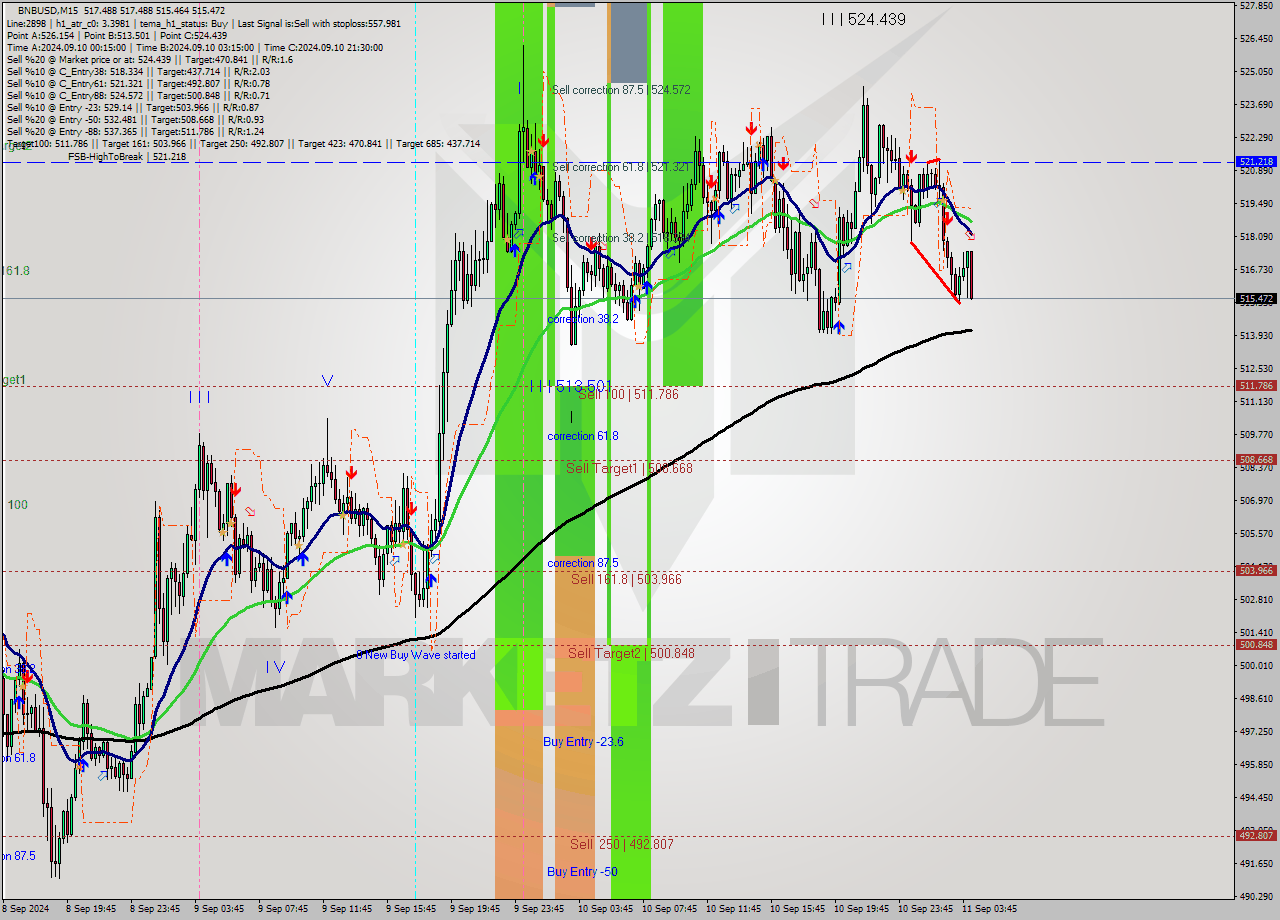Select the 'Sell Target1 | 508.668' label
This screenshot has width=1280, height=920.
pyautogui.click(x=629, y=469)
